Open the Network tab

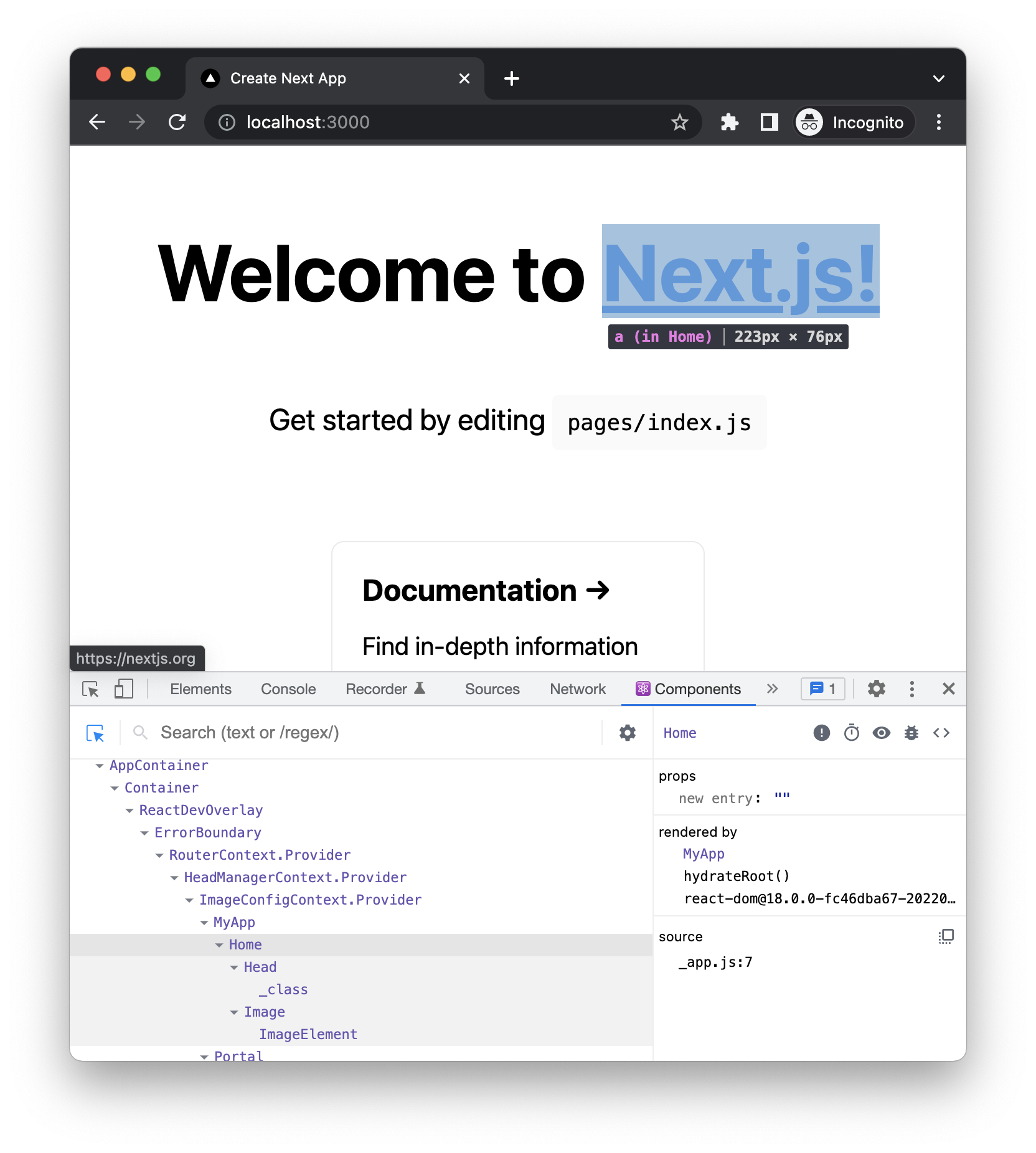[578, 689]
